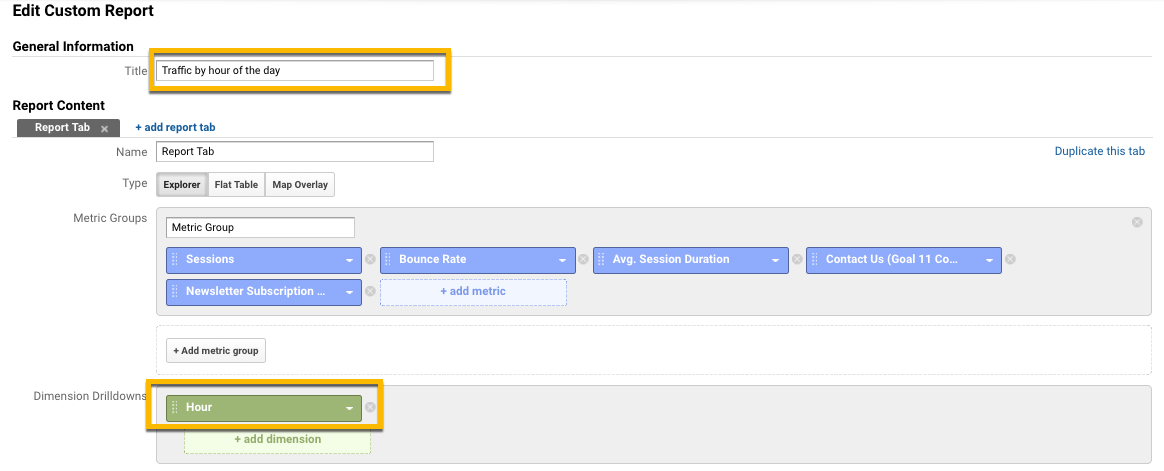This screenshot has height=471, width=1164.
Task: Click the + add dimension placeholder
Action: 277,439
